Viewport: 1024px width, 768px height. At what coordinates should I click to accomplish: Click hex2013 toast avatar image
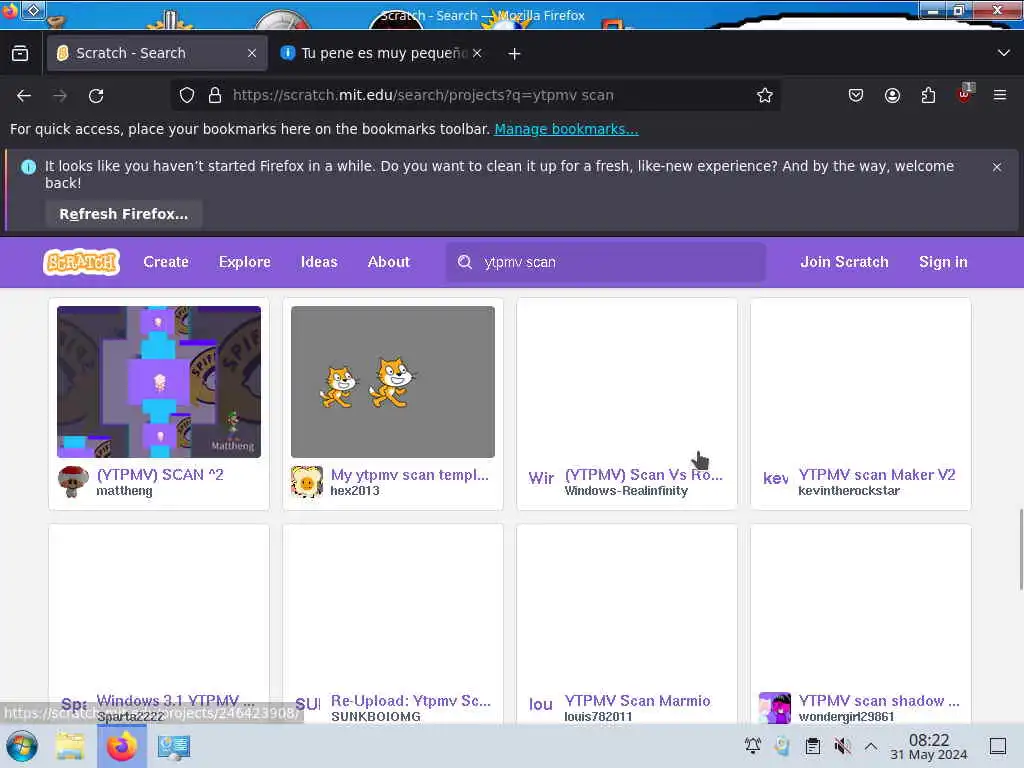coord(306,482)
